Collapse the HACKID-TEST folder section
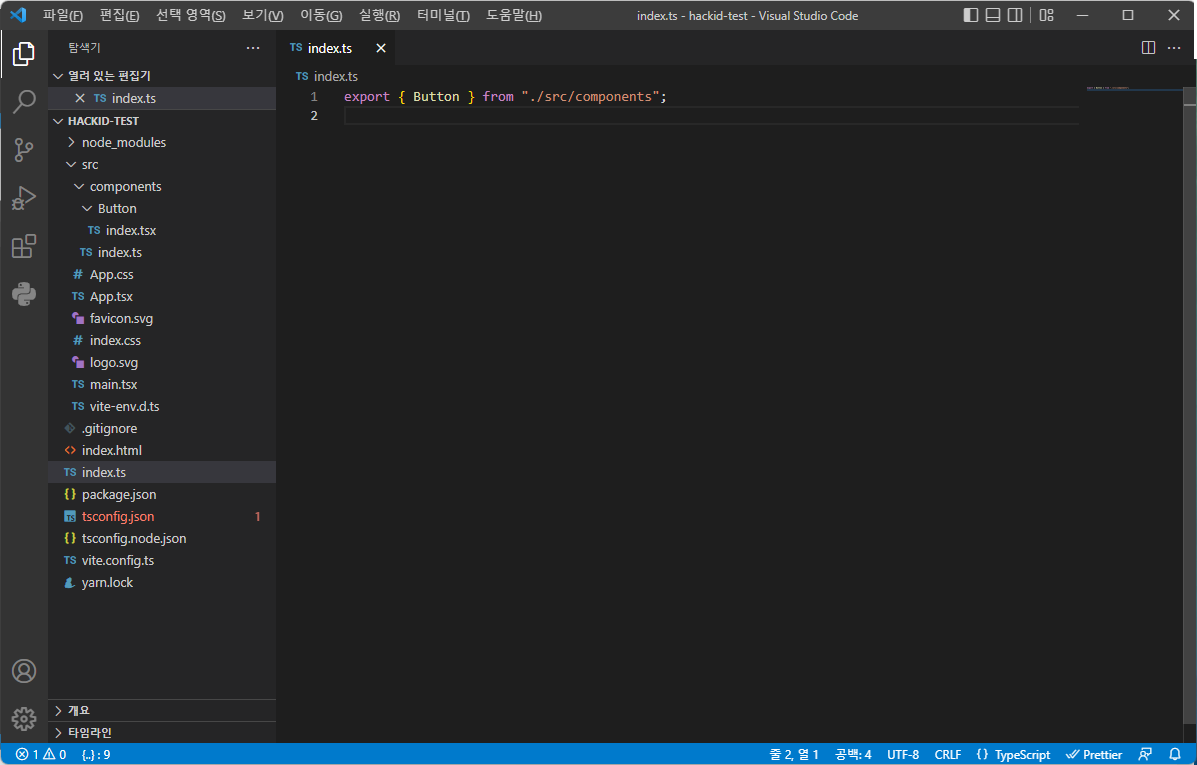 click(x=162, y=121)
